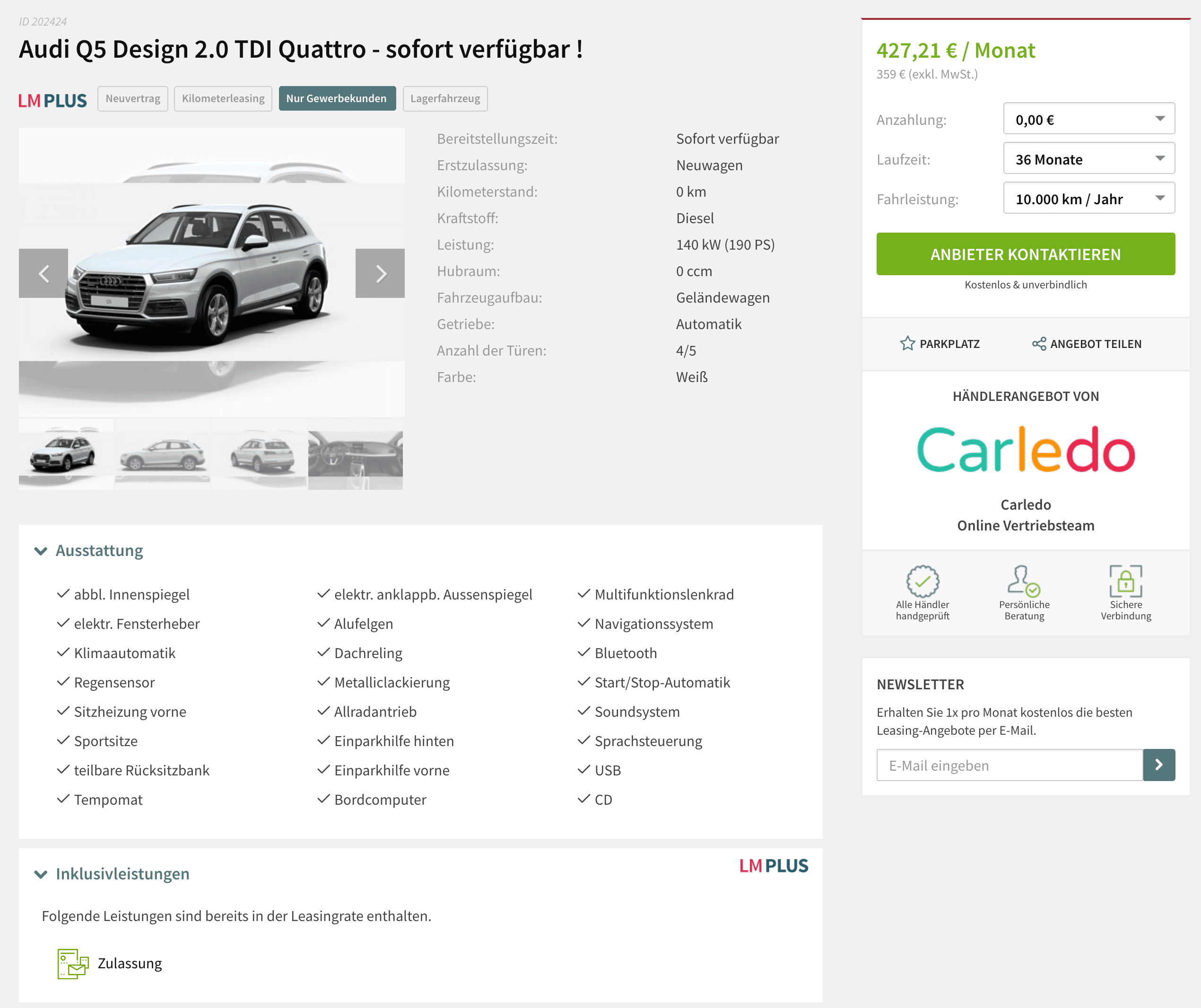Click the checkmark beside Alufelgen

point(323,623)
